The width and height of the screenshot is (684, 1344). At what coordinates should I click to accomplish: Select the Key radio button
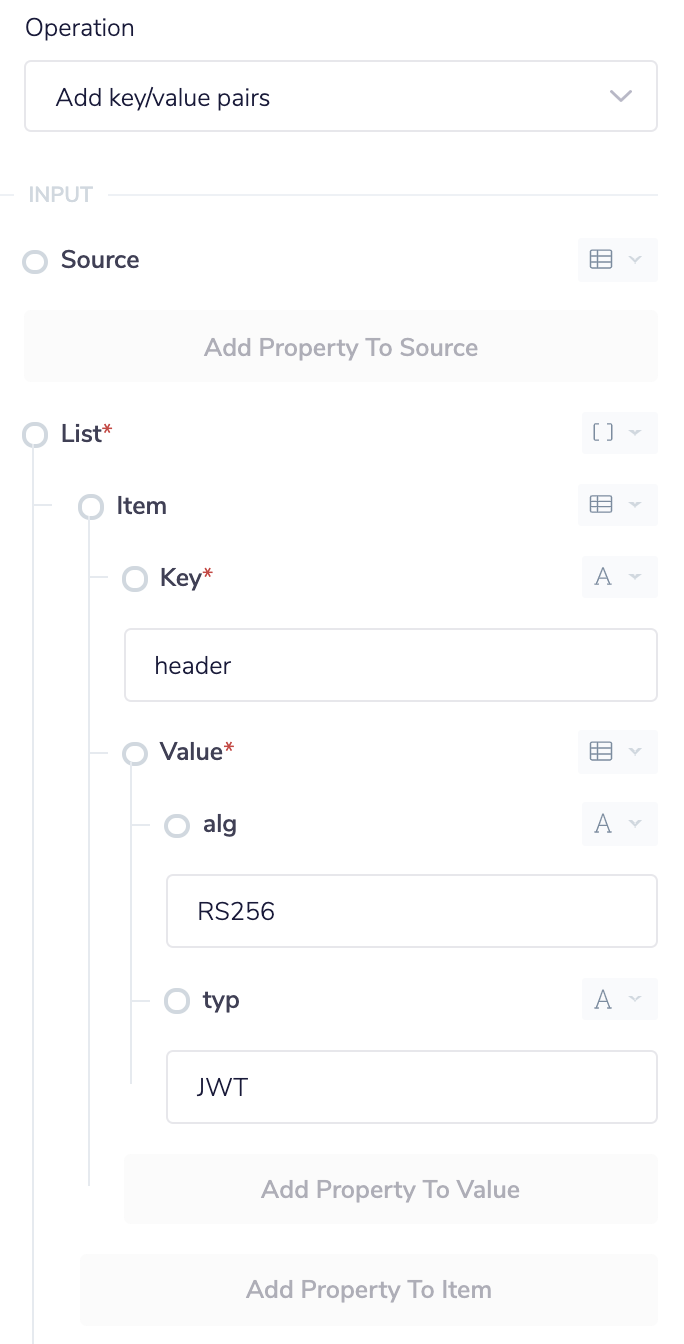click(135, 579)
